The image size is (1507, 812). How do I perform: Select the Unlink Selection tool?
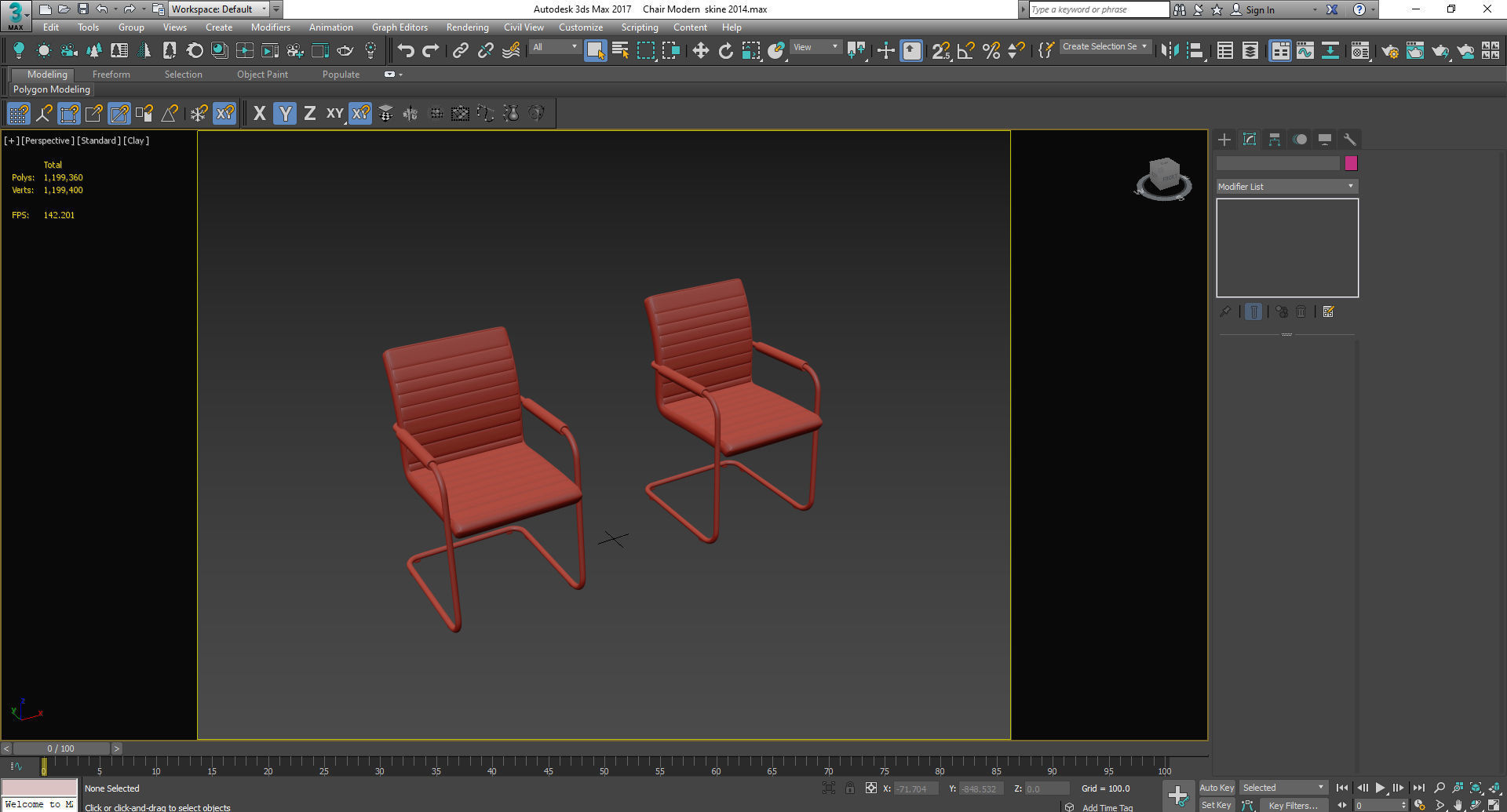click(486, 51)
